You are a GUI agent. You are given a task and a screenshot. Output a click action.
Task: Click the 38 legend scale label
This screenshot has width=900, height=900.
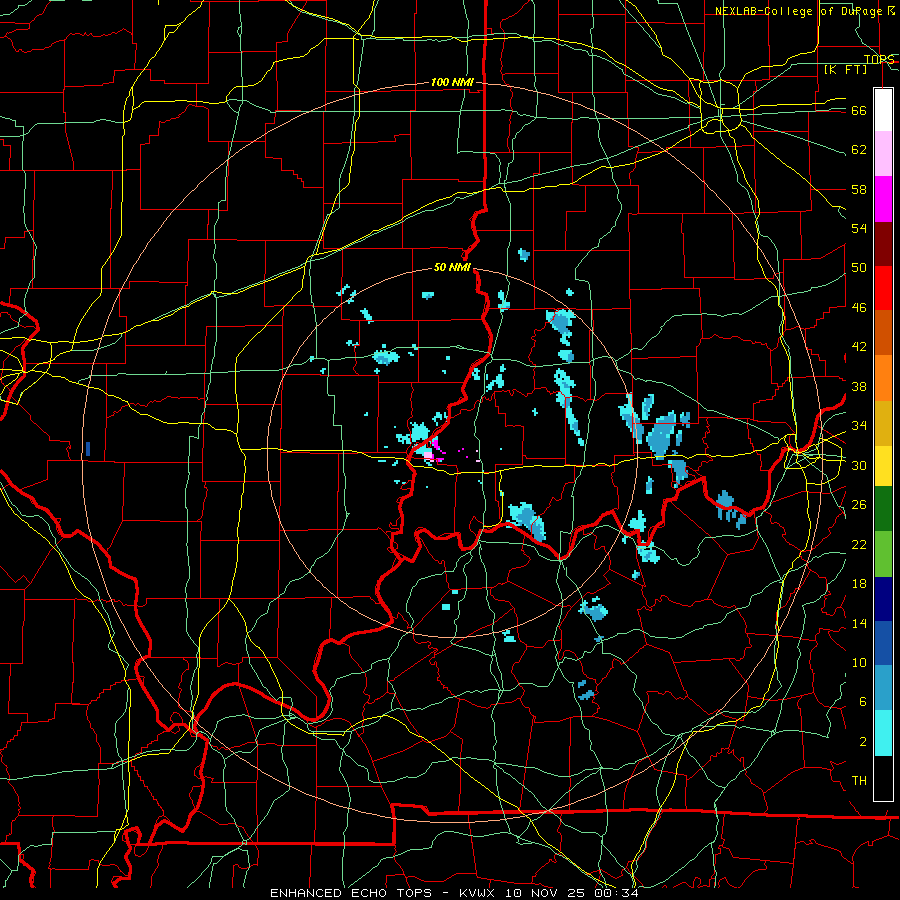click(x=859, y=386)
